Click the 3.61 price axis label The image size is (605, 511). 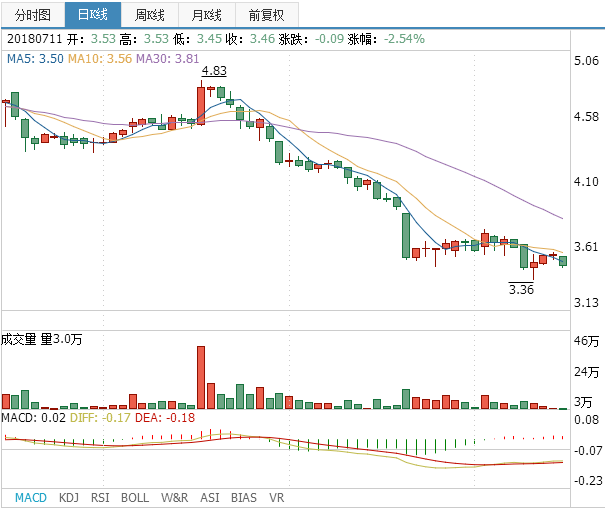click(x=586, y=247)
